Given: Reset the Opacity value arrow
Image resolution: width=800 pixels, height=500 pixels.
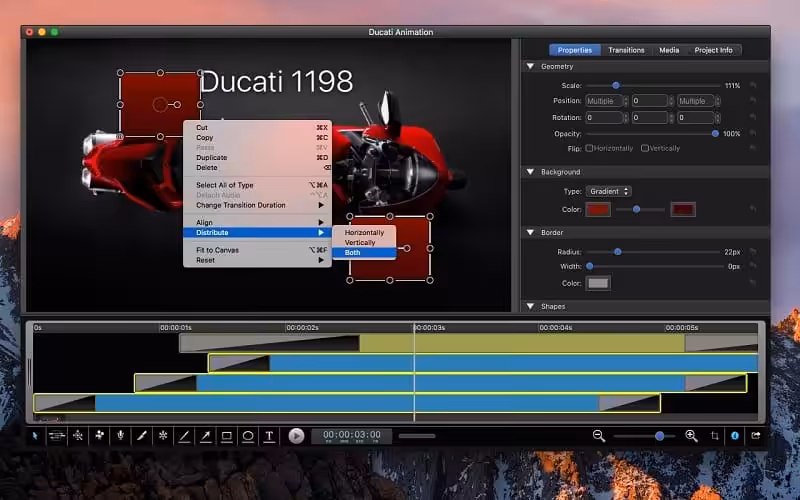Looking at the screenshot, I should (x=753, y=134).
